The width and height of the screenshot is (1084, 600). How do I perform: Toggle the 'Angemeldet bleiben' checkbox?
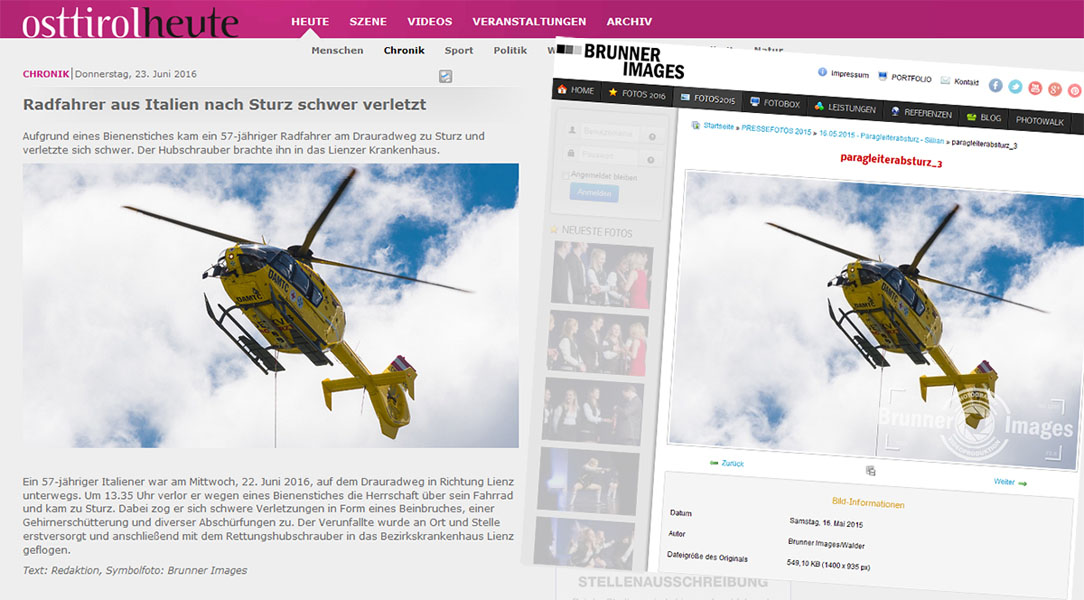coord(566,175)
